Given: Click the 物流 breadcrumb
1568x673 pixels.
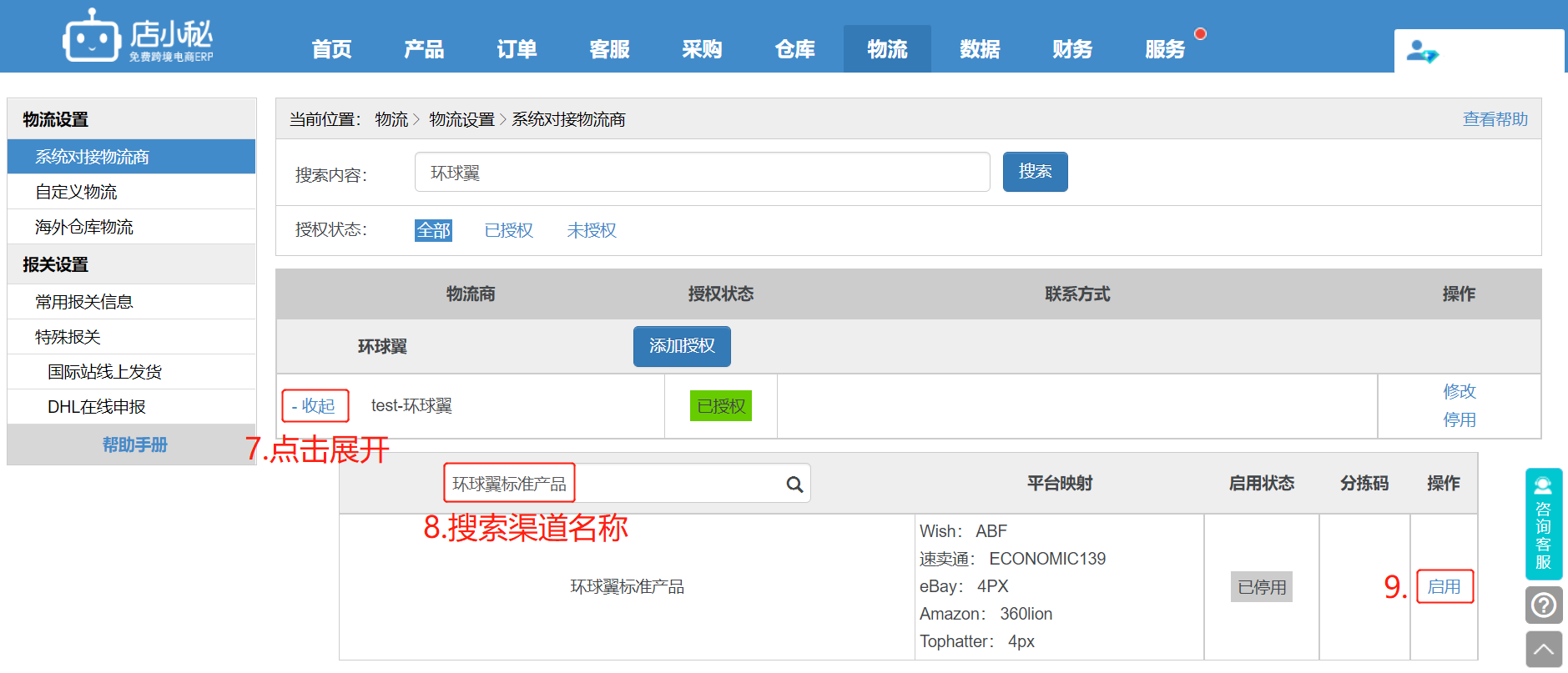Looking at the screenshot, I should pyautogui.click(x=391, y=119).
